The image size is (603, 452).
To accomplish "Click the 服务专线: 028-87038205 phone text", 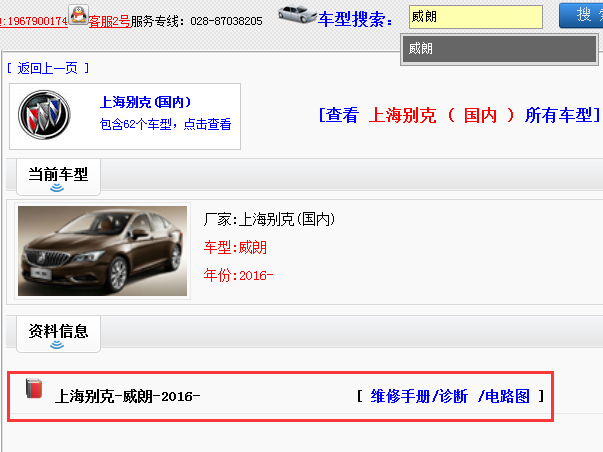I will (x=197, y=21).
